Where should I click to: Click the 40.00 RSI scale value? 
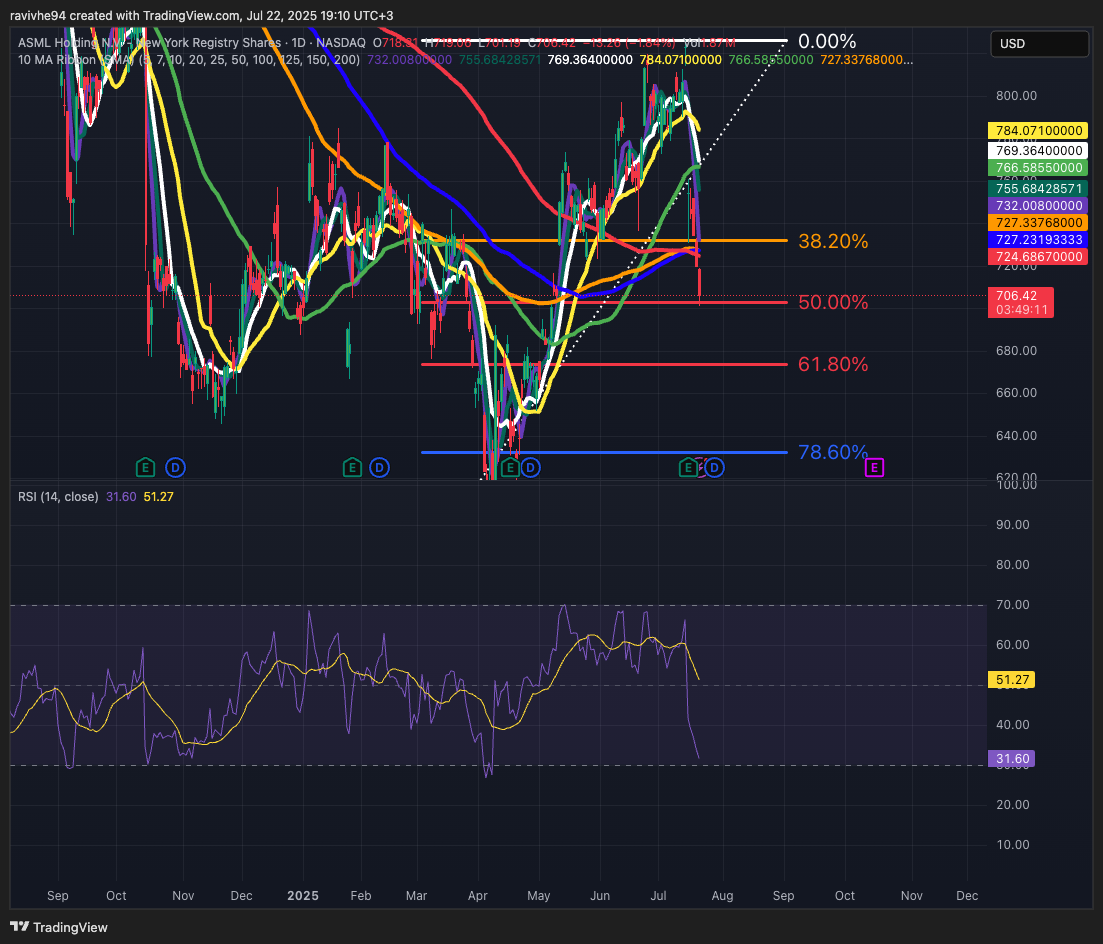1013,725
